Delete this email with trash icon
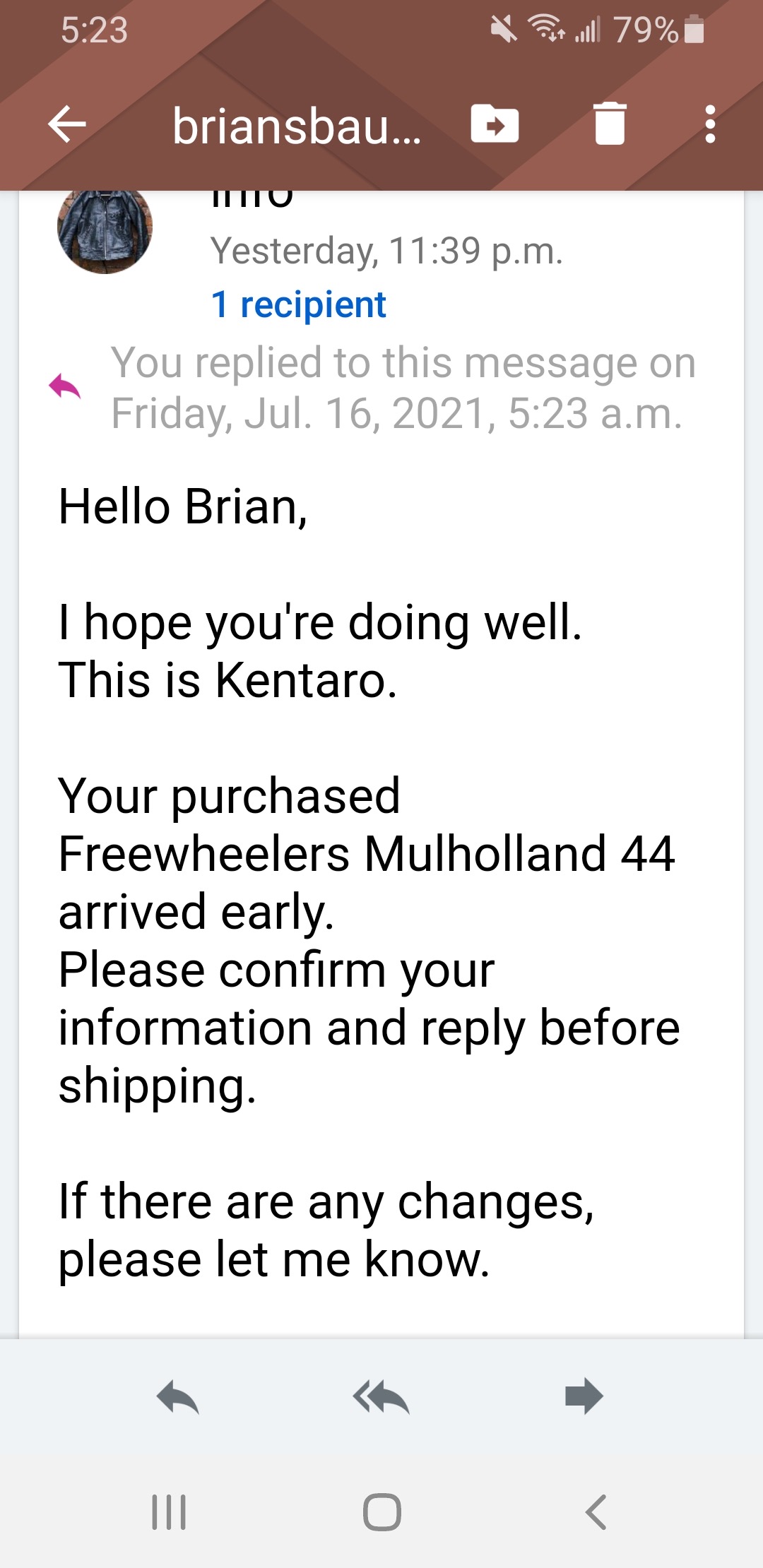The image size is (763, 1568). (x=610, y=124)
